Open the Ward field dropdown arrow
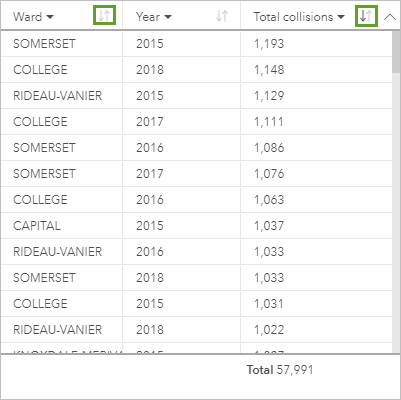This screenshot has width=401, height=400. click(x=50, y=17)
